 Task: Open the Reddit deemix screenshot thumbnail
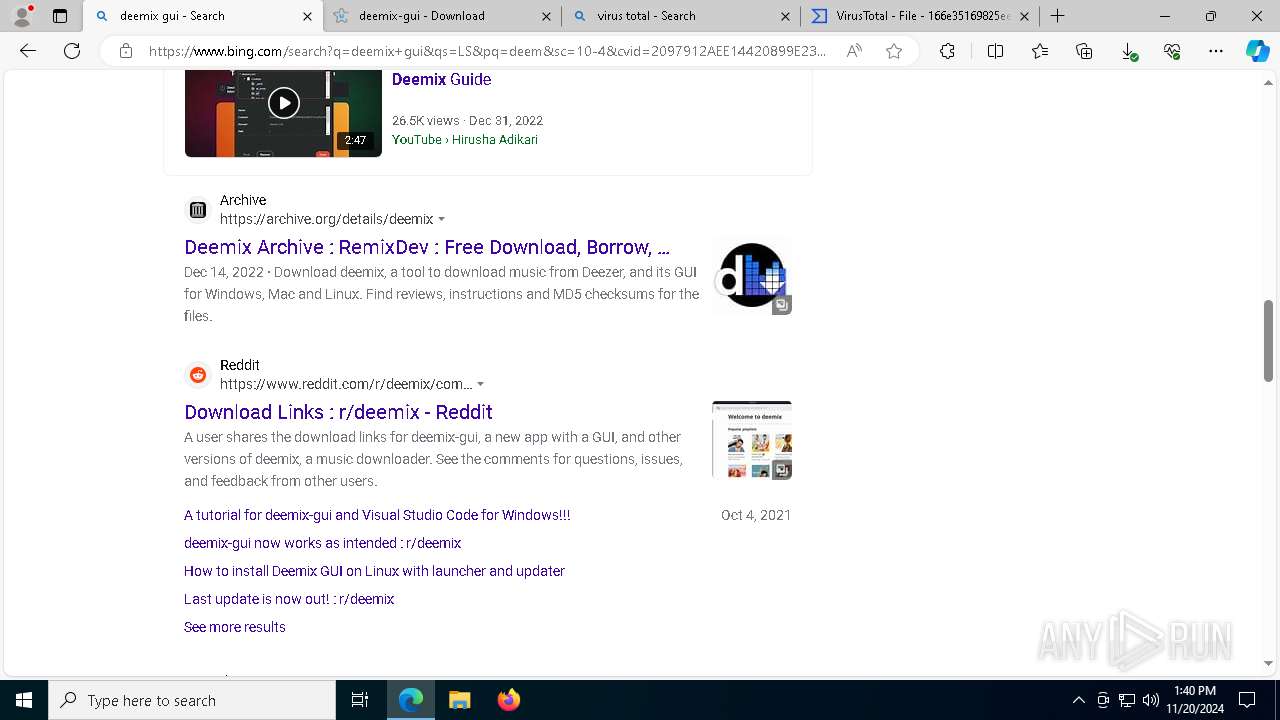coord(752,440)
